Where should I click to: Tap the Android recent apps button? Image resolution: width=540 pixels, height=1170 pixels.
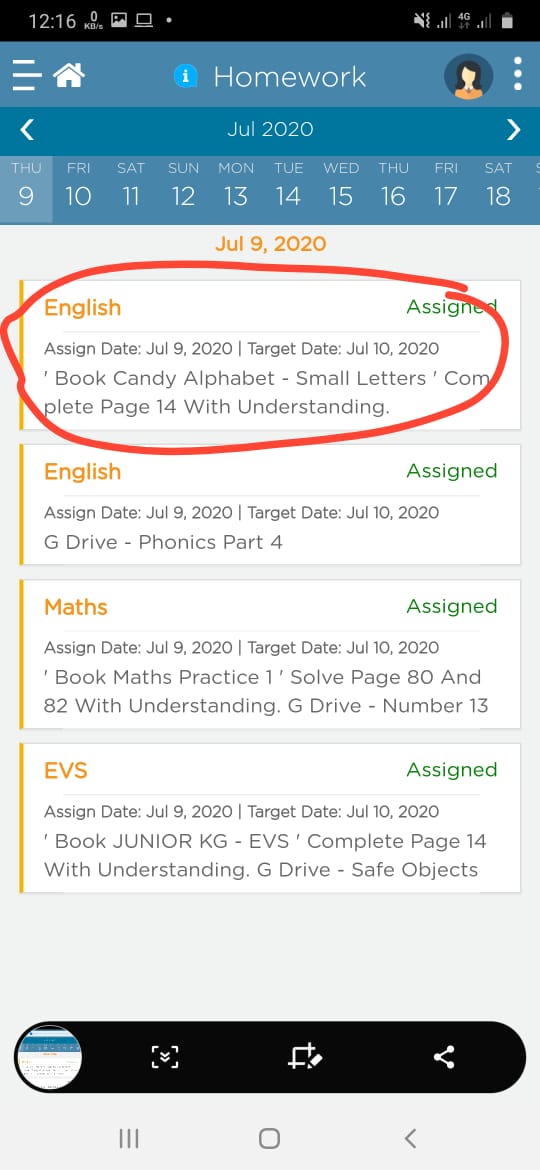[x=129, y=1138]
